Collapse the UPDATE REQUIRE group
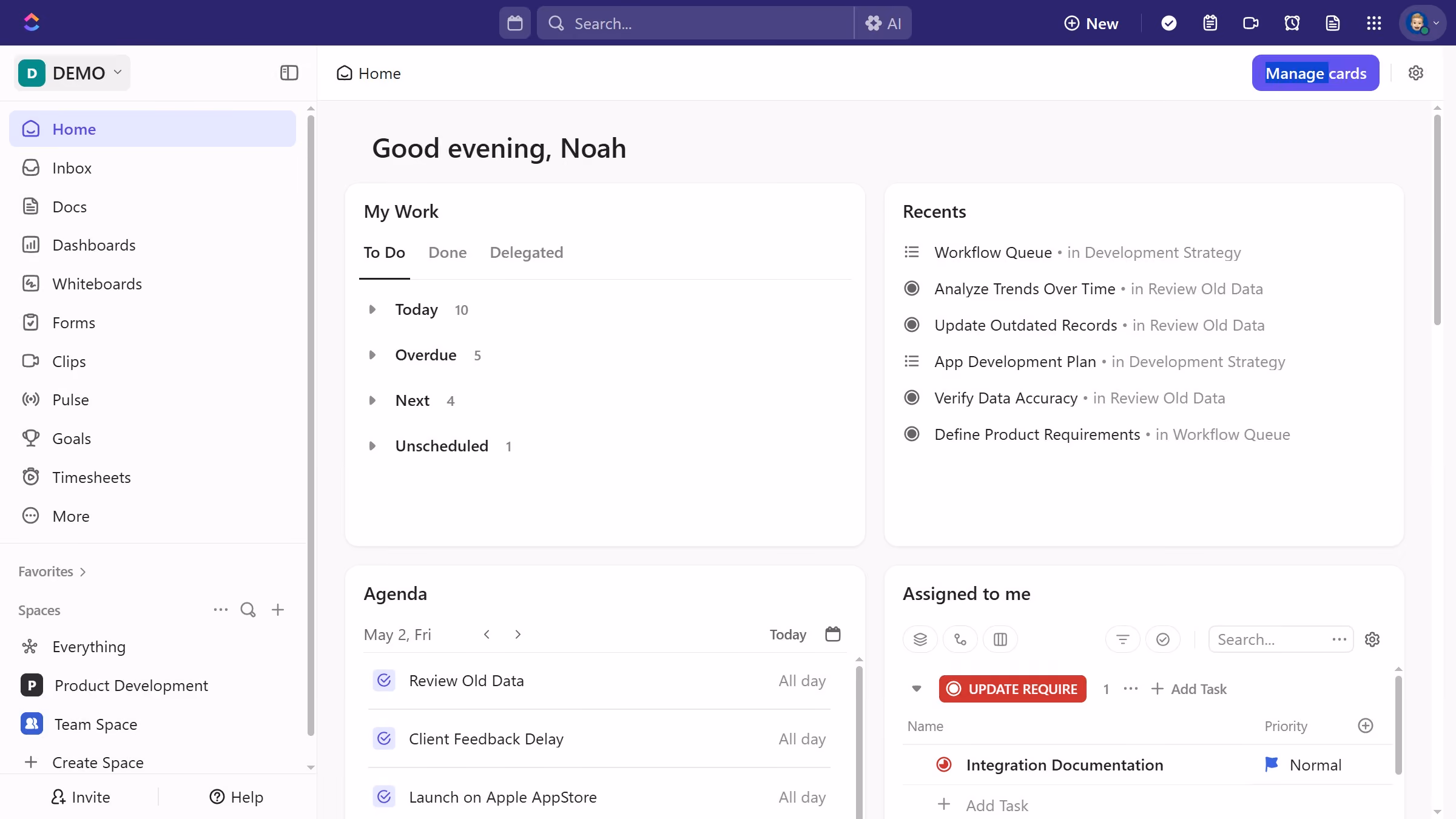Viewport: 1456px width, 819px height. [x=916, y=689]
